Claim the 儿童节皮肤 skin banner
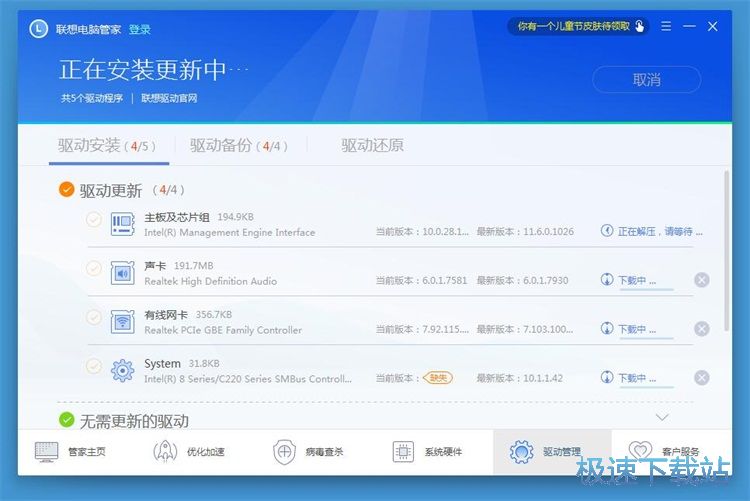 578,26
